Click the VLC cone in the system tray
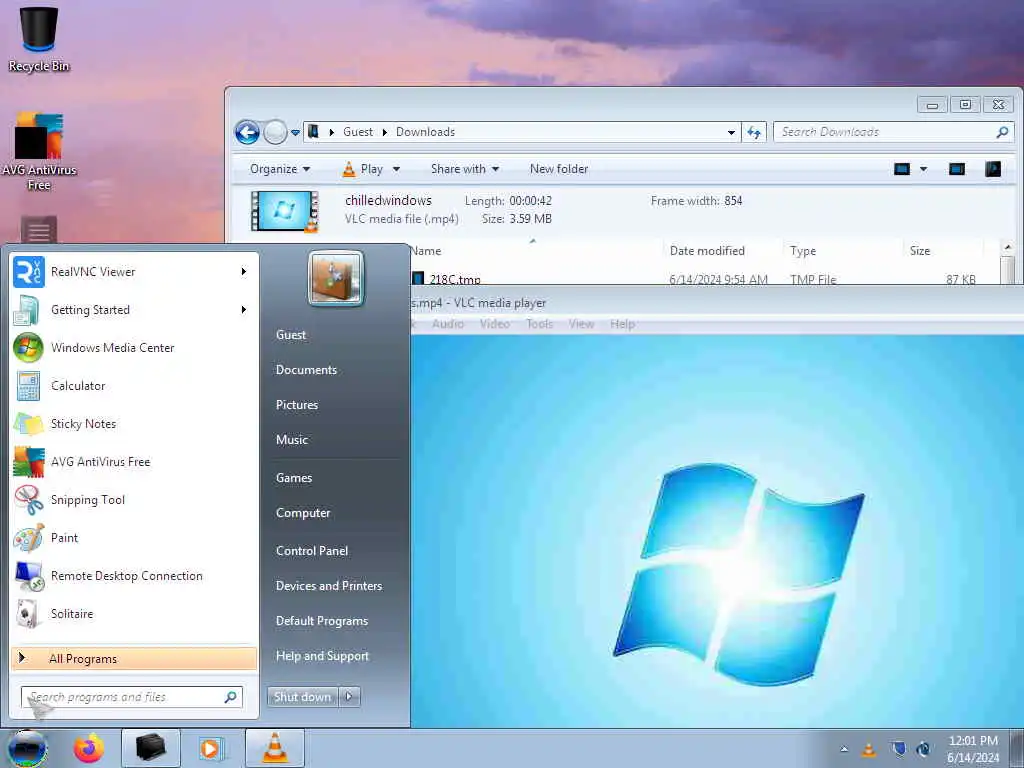Viewport: 1024px width, 768px height. tap(869, 750)
